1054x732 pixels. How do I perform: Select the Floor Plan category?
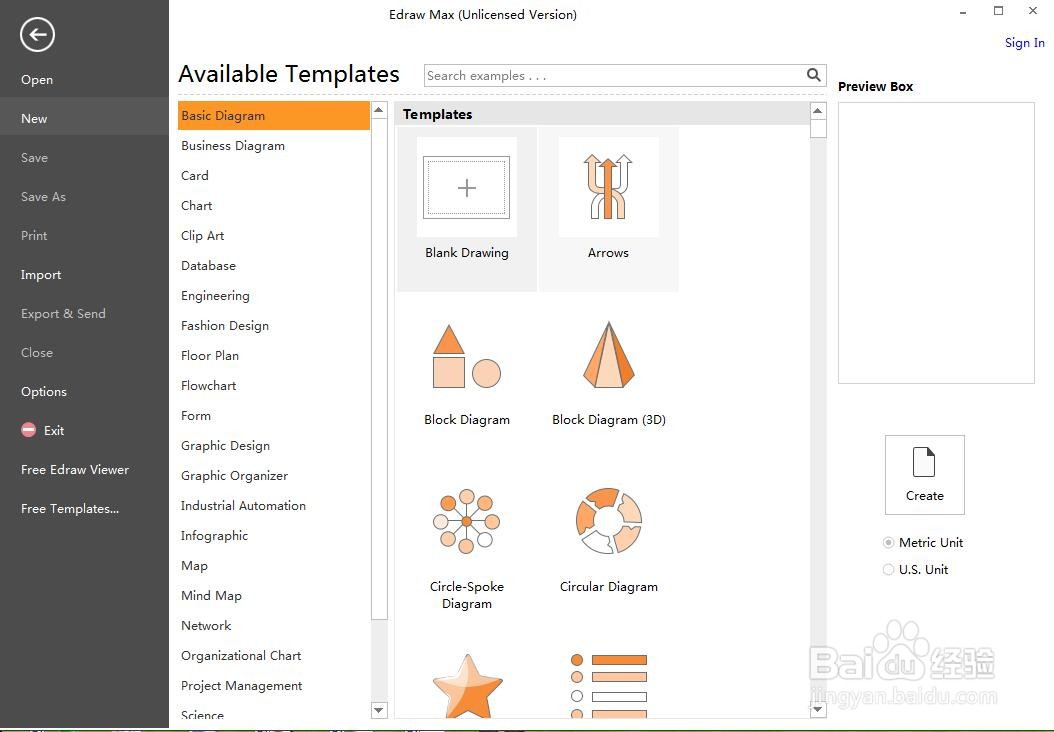(x=210, y=356)
